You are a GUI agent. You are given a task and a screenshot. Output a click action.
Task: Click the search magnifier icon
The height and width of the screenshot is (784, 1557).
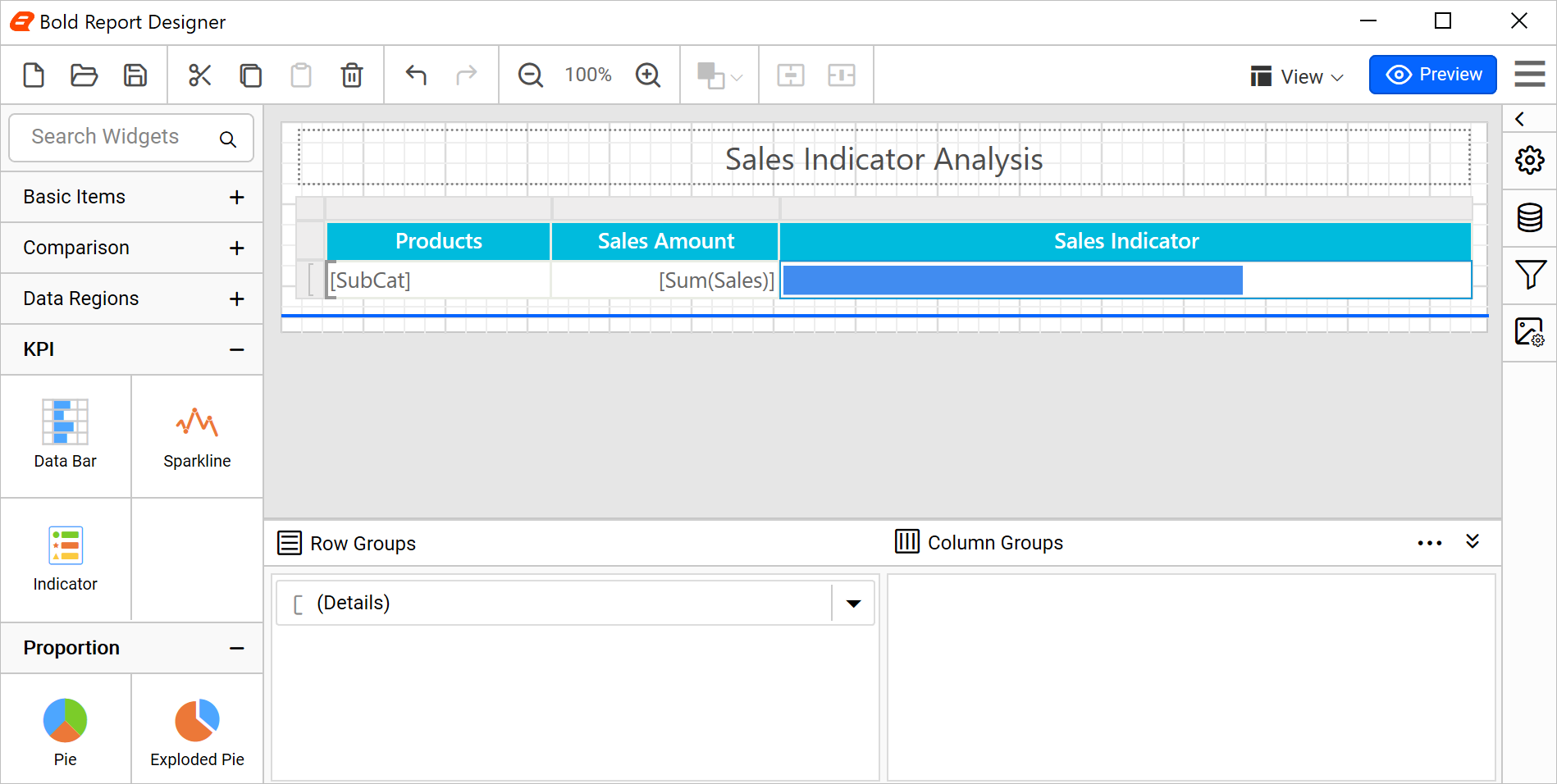[x=228, y=140]
